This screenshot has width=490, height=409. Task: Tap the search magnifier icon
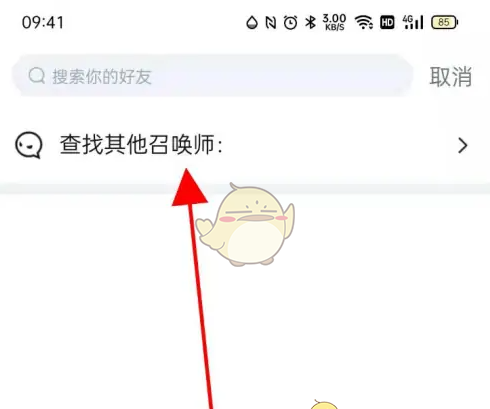pyautogui.click(x=37, y=76)
